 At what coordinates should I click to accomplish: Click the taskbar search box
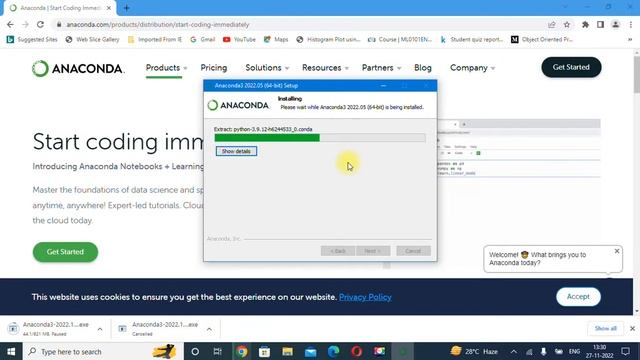102,351
